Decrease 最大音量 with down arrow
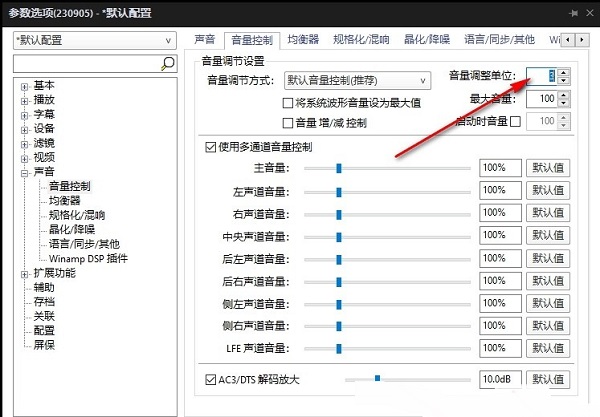This screenshot has height=417, width=600. 563,103
